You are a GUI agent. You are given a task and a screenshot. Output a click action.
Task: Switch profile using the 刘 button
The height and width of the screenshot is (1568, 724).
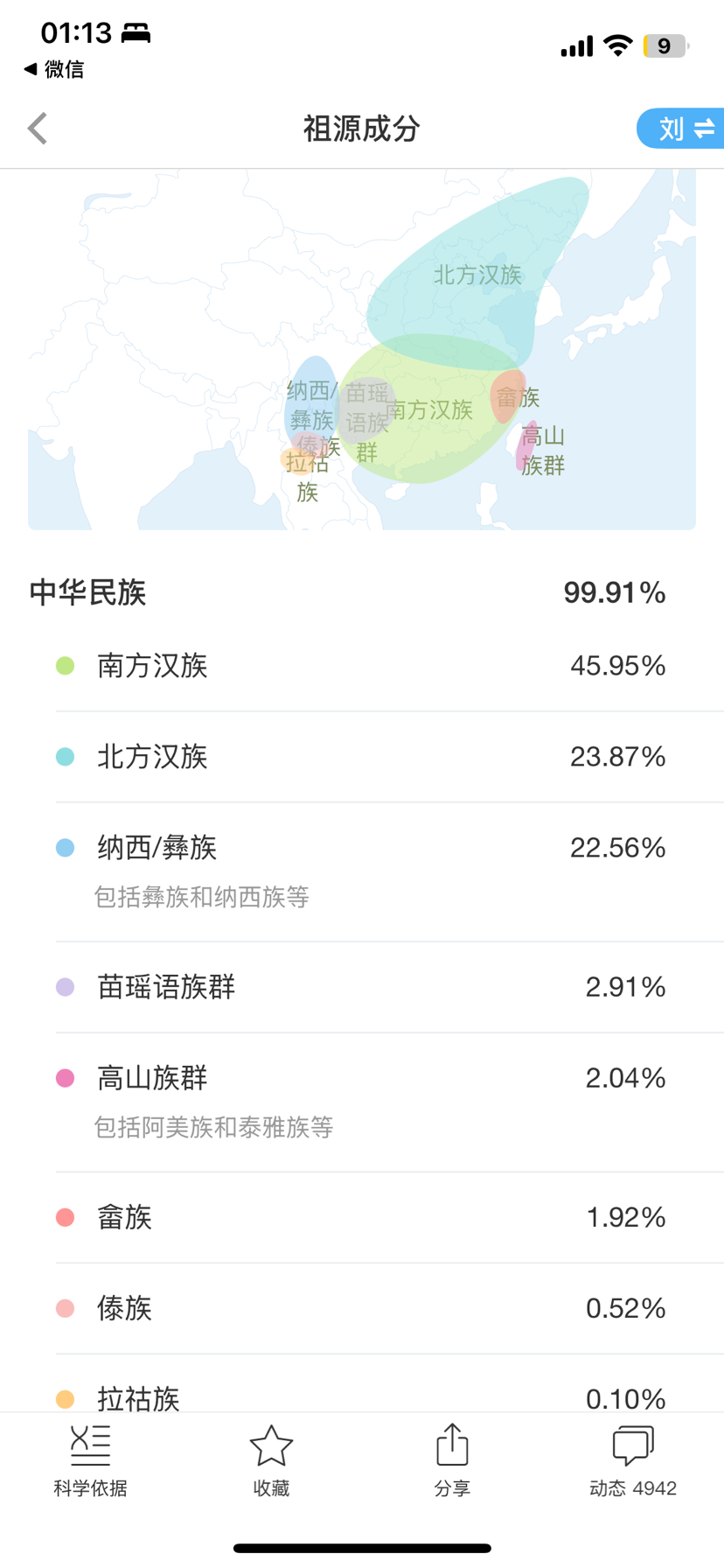tap(684, 129)
